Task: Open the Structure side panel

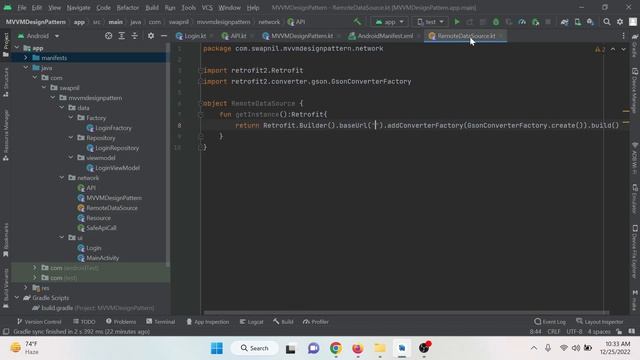Action: (x=6, y=82)
